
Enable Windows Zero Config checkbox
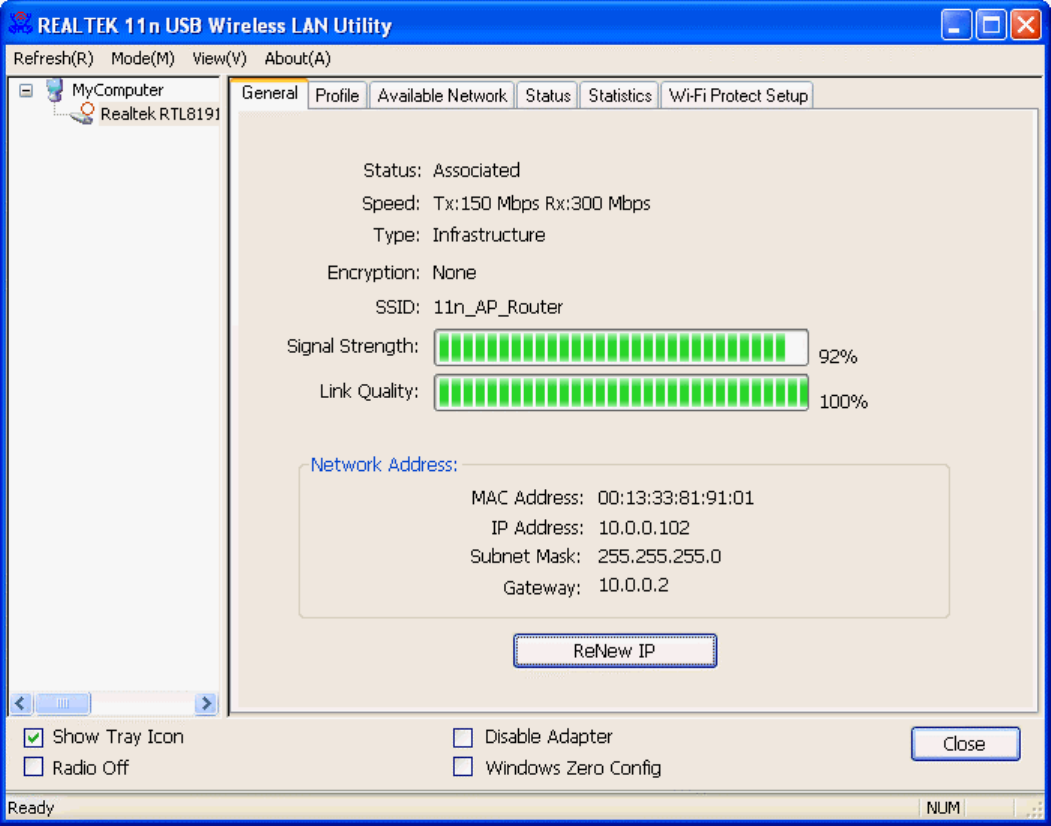click(x=462, y=767)
